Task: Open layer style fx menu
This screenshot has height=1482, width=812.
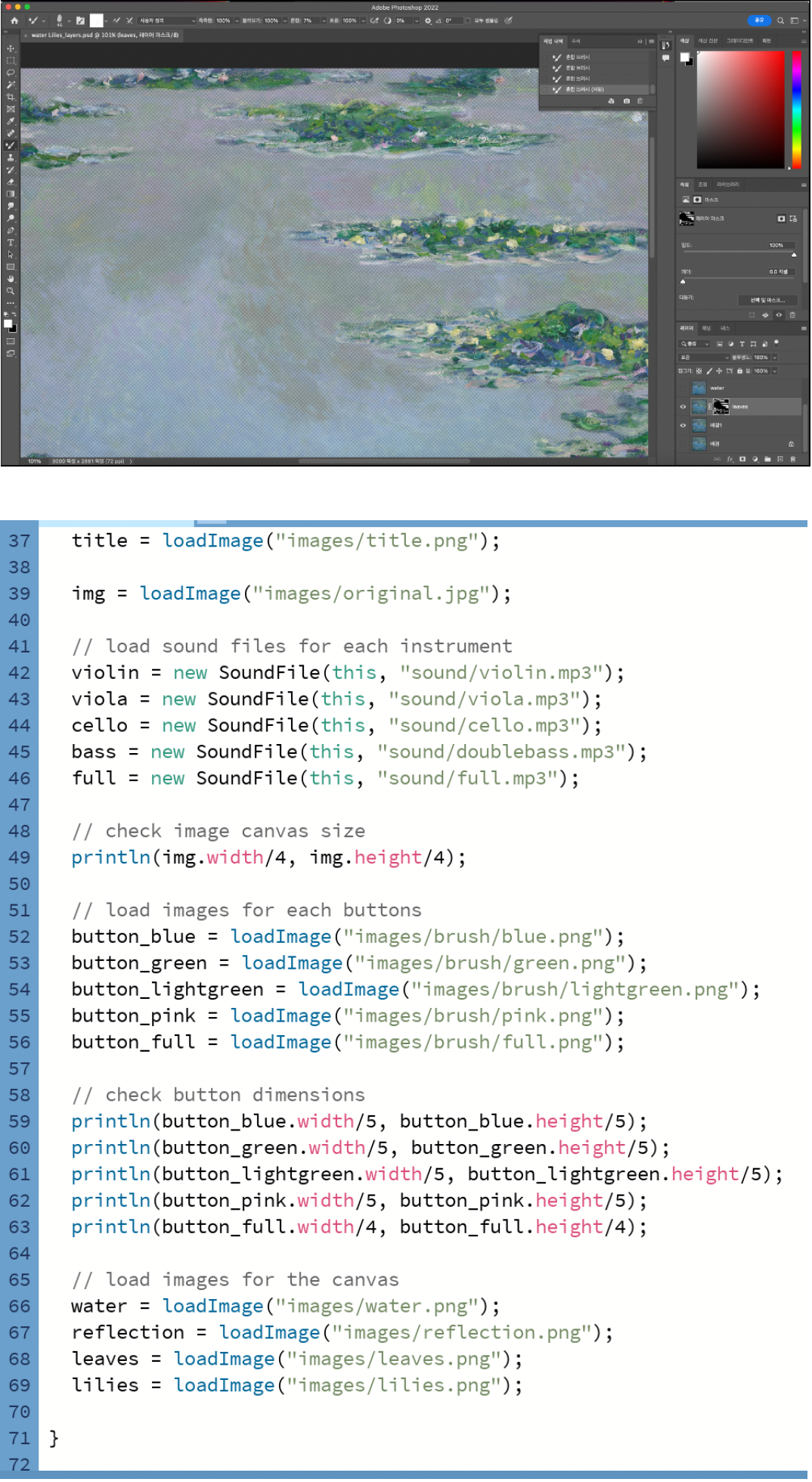Action: click(730, 459)
